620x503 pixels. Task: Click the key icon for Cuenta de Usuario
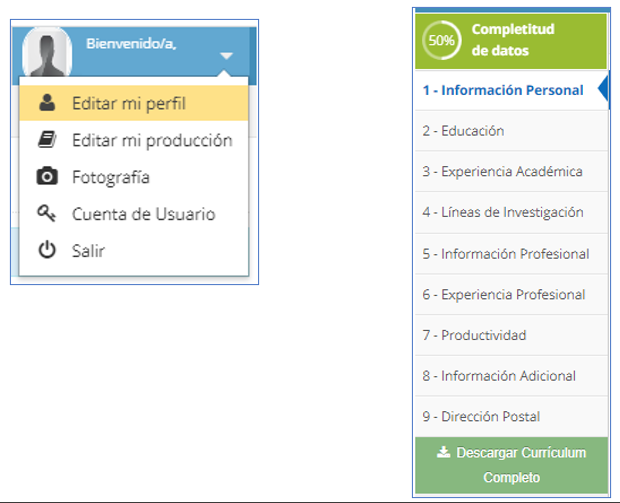(x=47, y=214)
